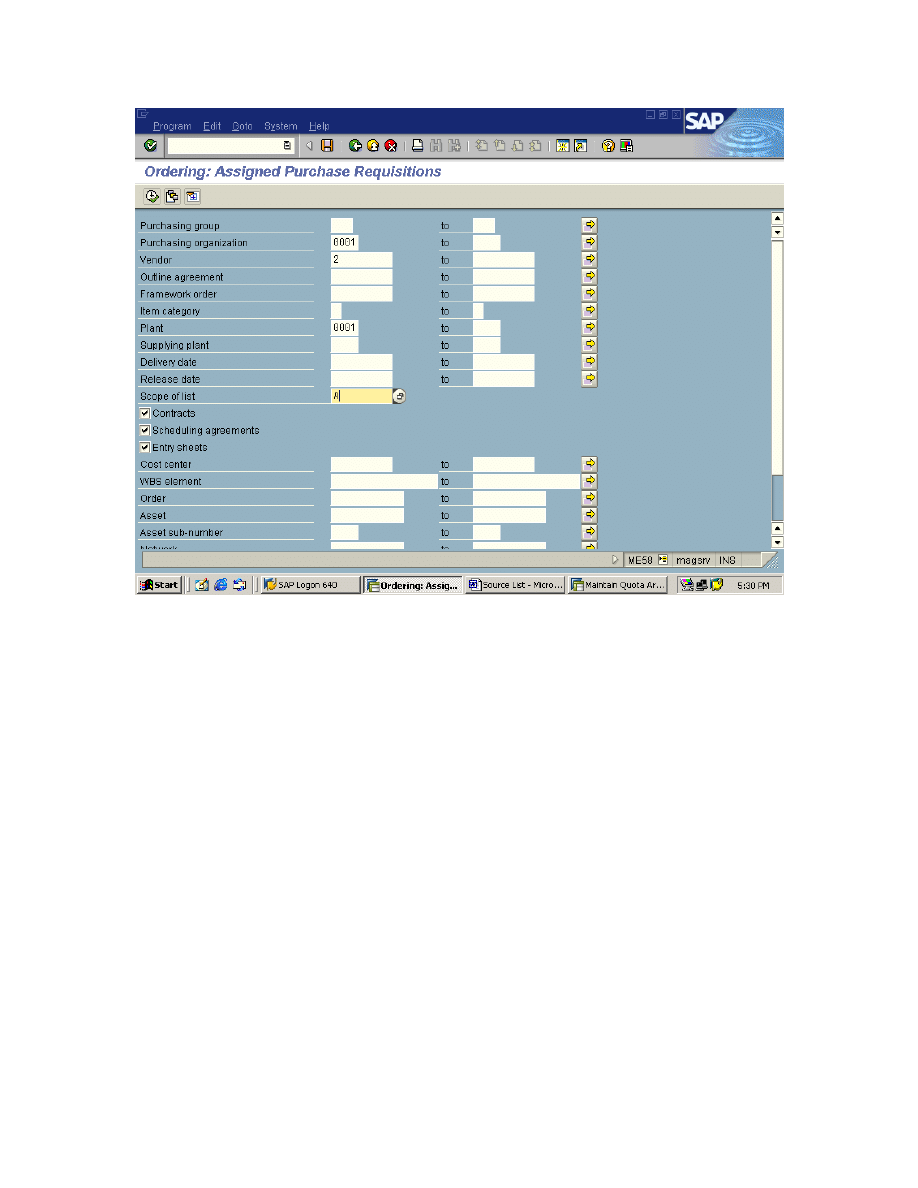This screenshot has width=918, height=1188.
Task: Uncheck the Contracts checkbox
Action: (x=145, y=413)
